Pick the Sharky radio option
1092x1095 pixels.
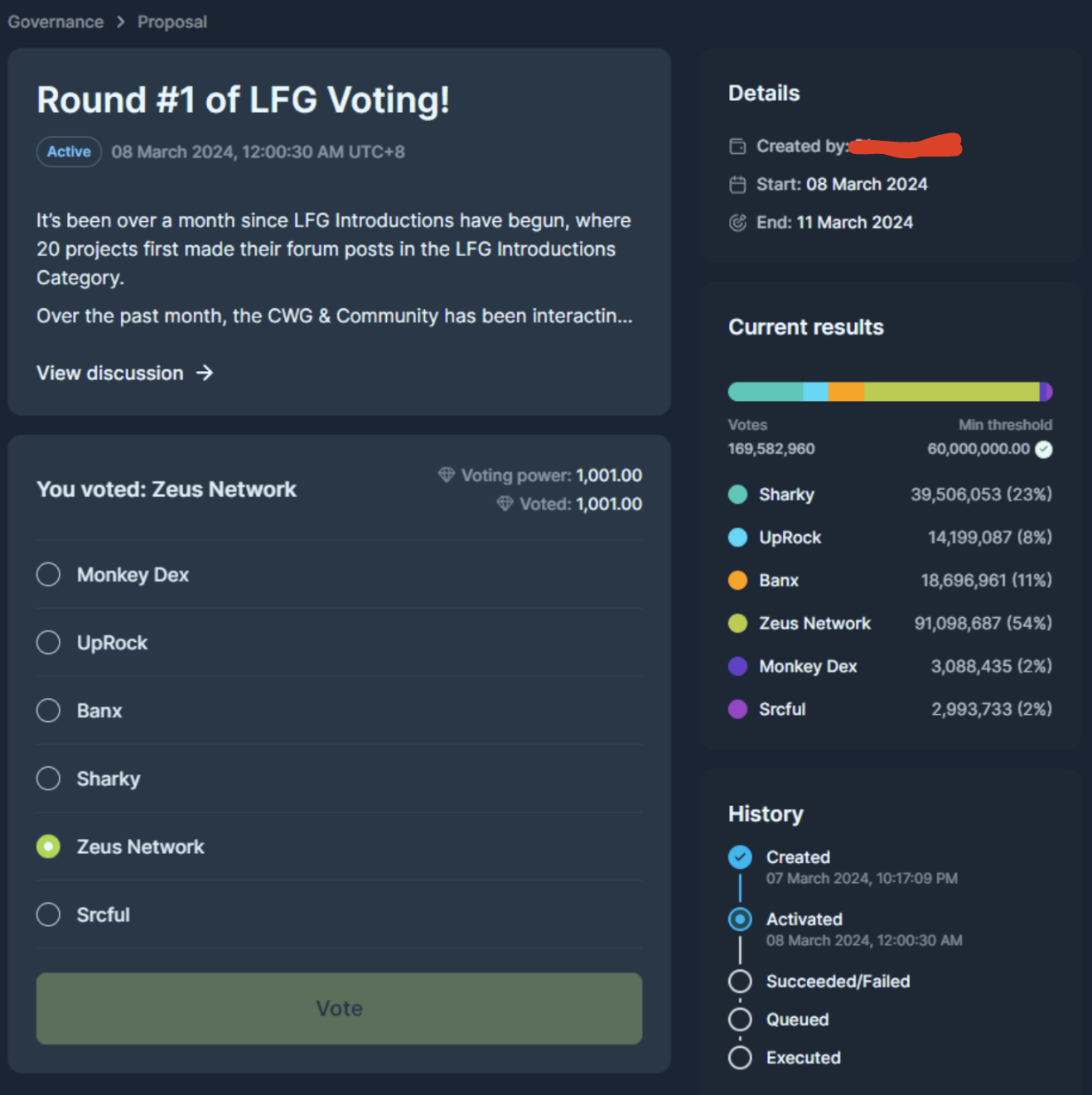(x=49, y=779)
